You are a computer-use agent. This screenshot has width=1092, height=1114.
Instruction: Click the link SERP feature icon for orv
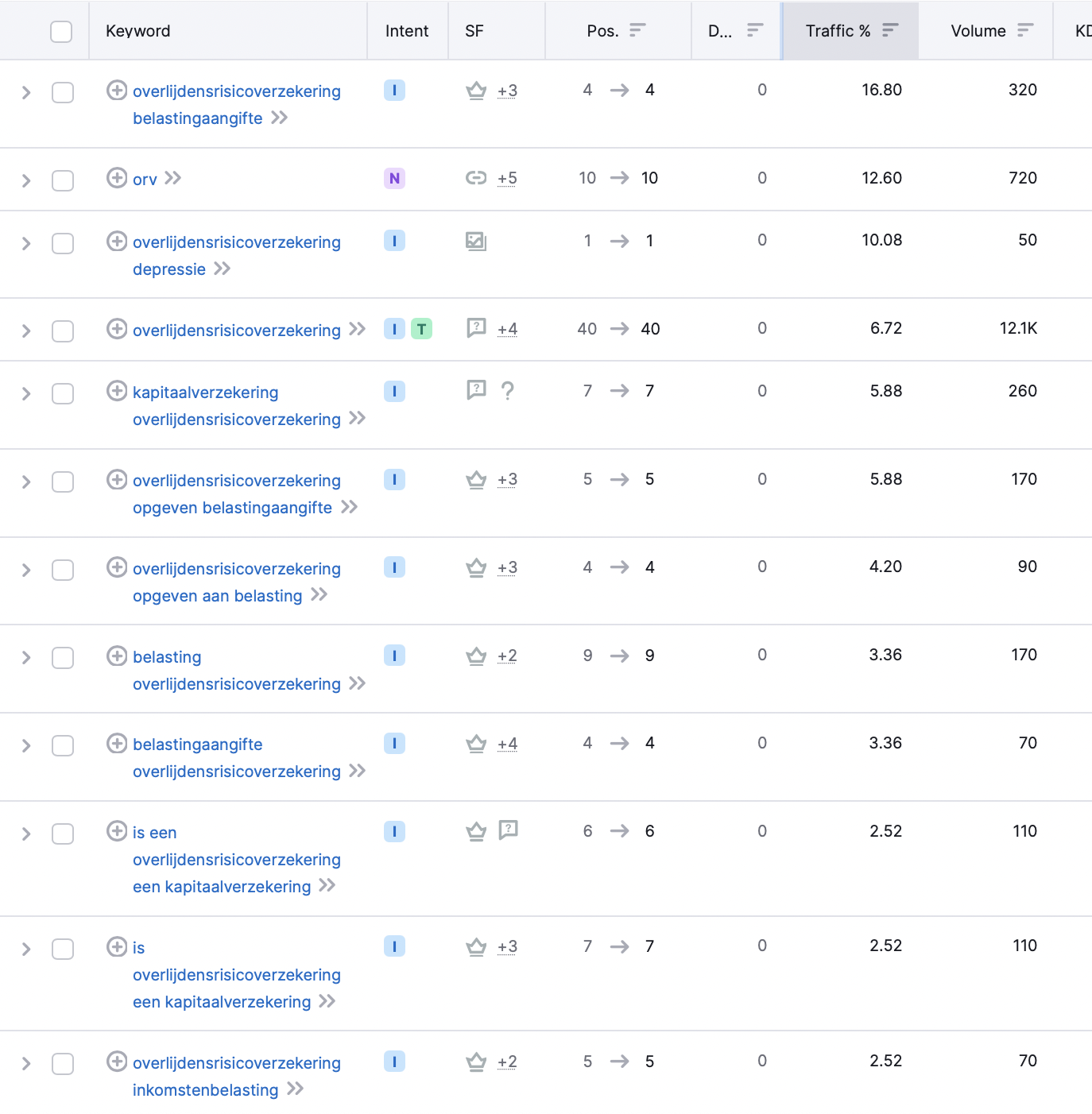click(x=476, y=178)
